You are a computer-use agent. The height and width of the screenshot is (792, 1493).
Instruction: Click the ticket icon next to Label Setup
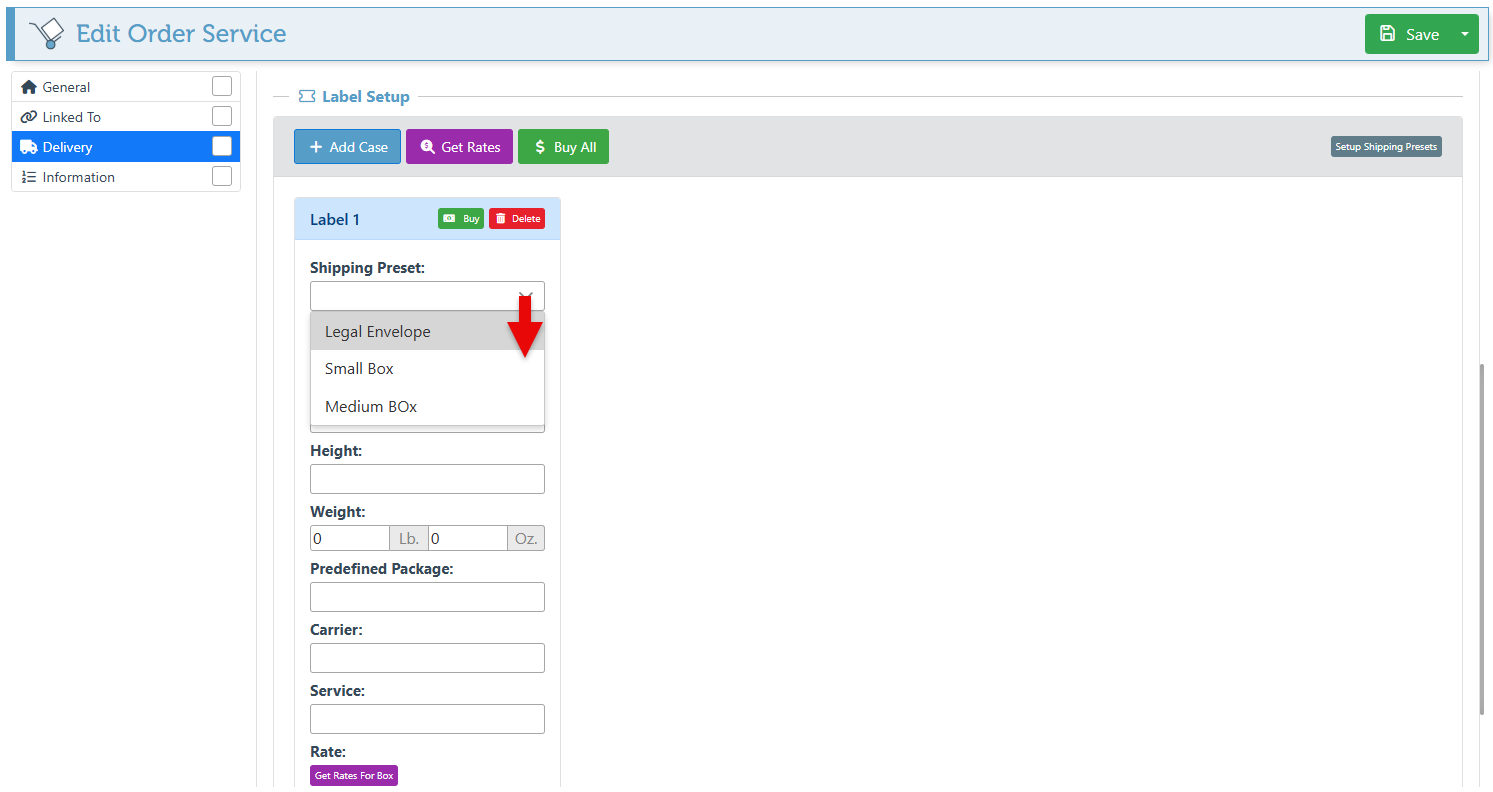pos(307,97)
